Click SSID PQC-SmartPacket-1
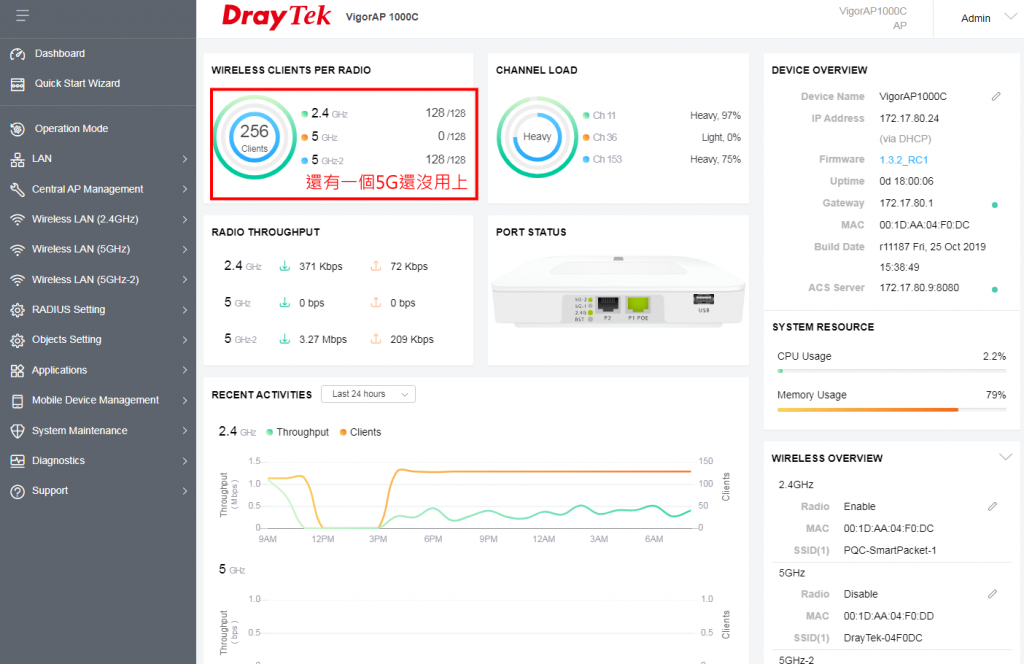Screen dimensions: 1024x664 (x=889, y=550)
